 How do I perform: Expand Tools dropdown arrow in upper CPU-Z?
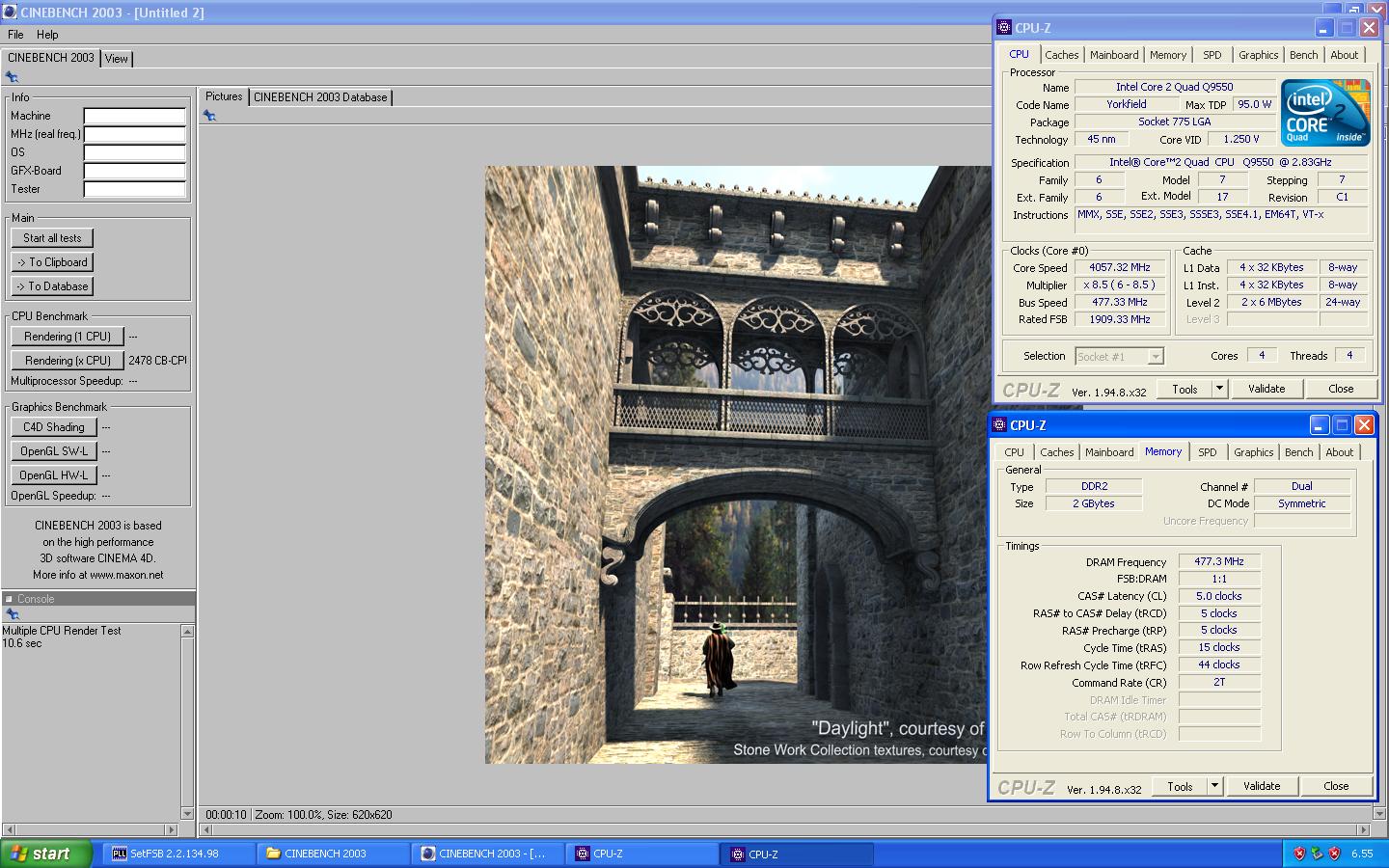[1219, 389]
